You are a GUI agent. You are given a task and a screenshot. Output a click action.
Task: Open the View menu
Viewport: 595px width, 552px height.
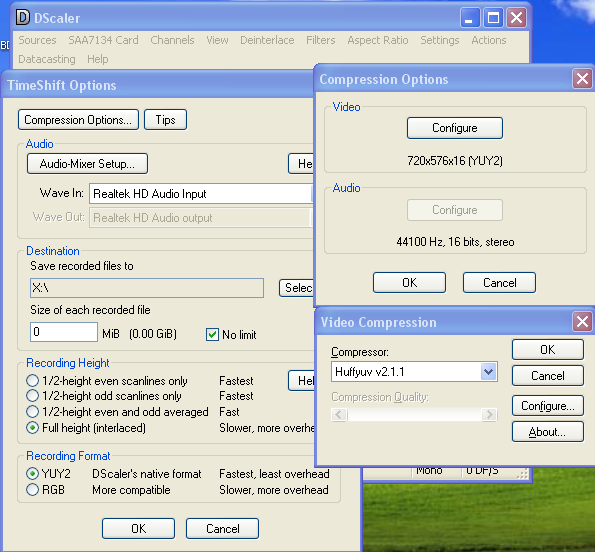[217, 40]
